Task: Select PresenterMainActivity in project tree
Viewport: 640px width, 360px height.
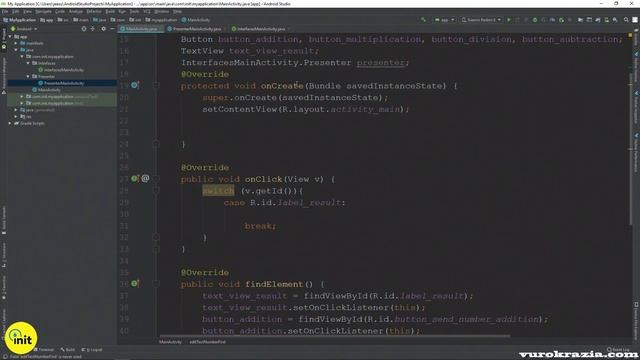Action: [x=64, y=83]
